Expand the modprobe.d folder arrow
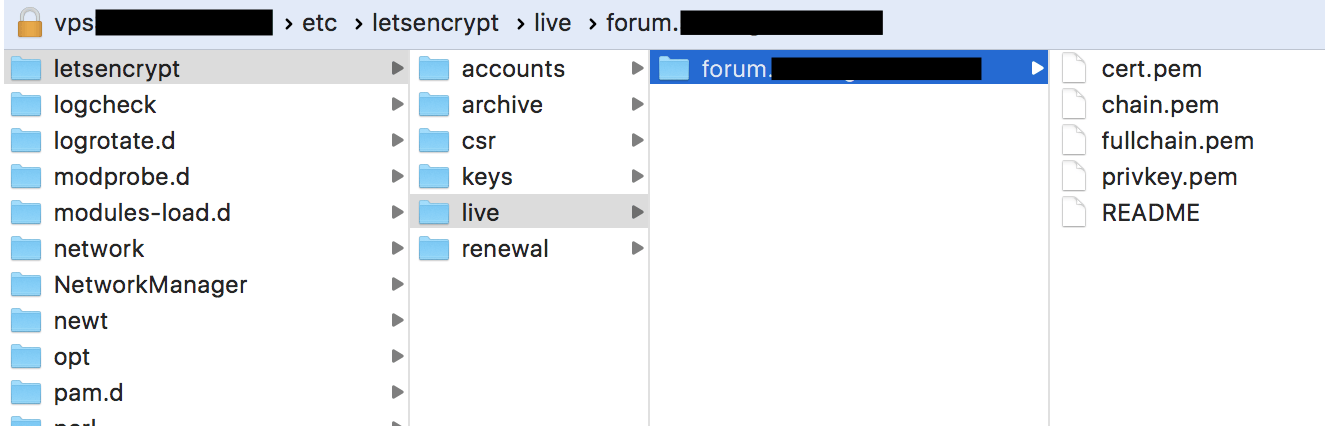The width and height of the screenshot is (1325, 426). [x=397, y=177]
